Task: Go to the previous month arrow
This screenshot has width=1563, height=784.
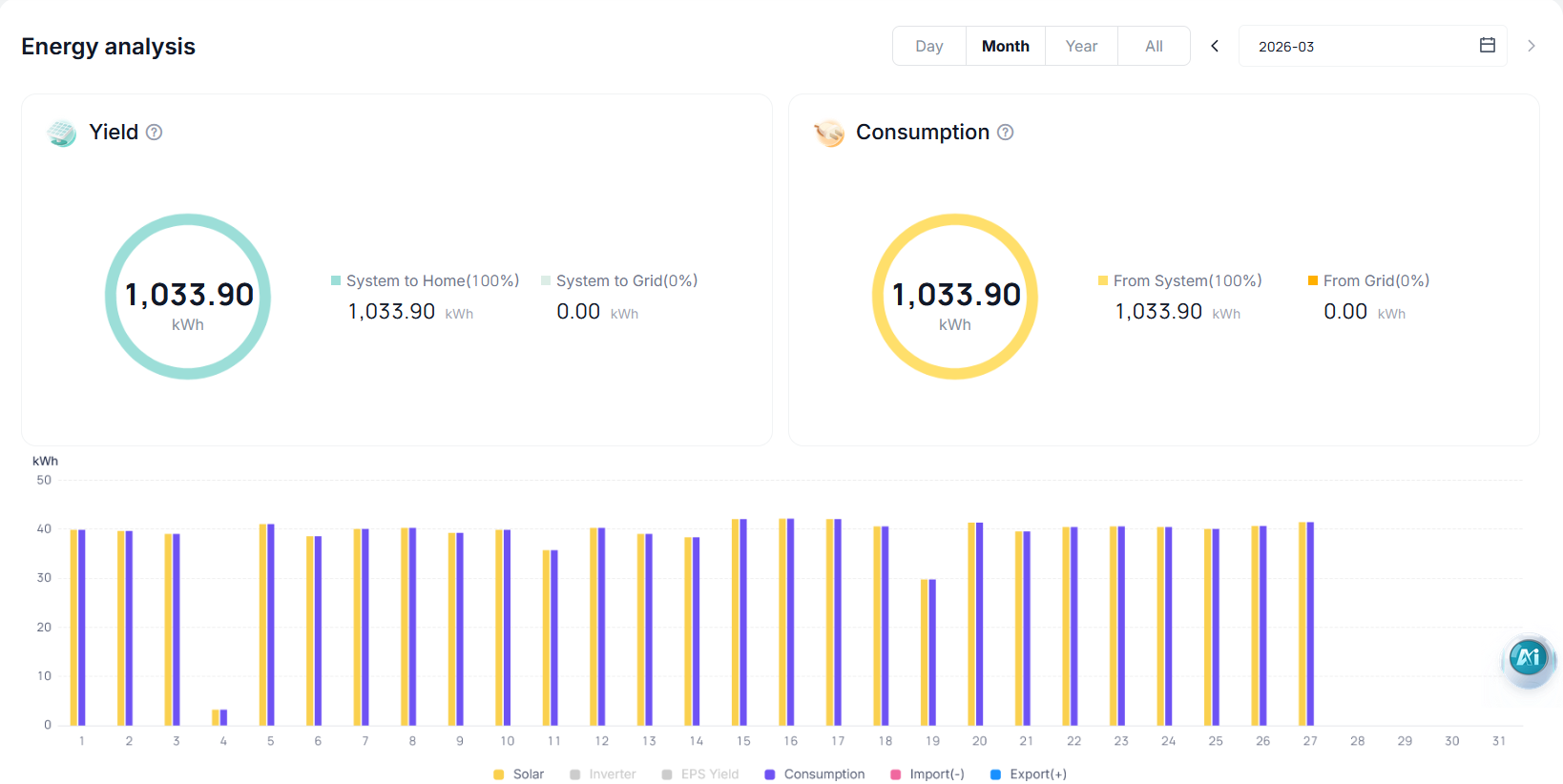Action: pos(1215,46)
